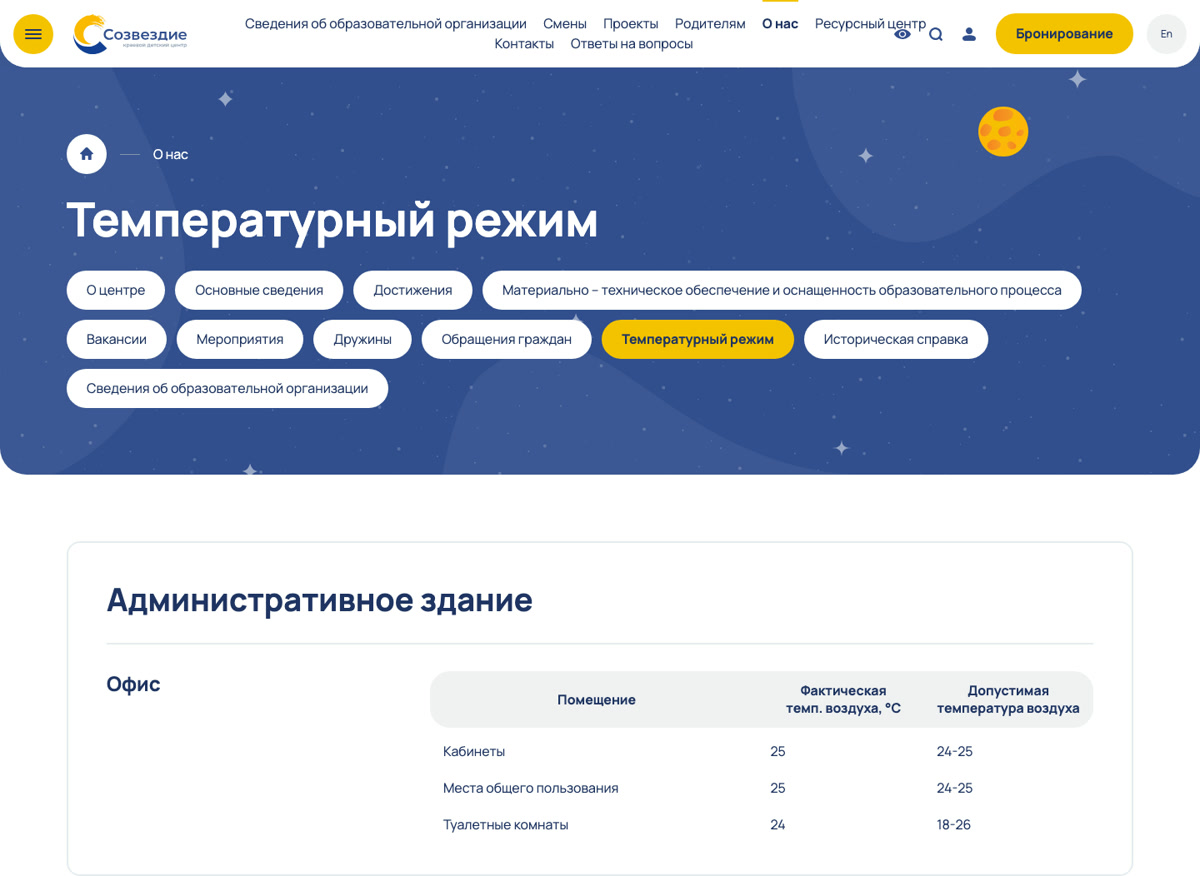Open the yellow hamburger menu
Screen dimensions: 1200x876
pyautogui.click(x=33, y=34)
